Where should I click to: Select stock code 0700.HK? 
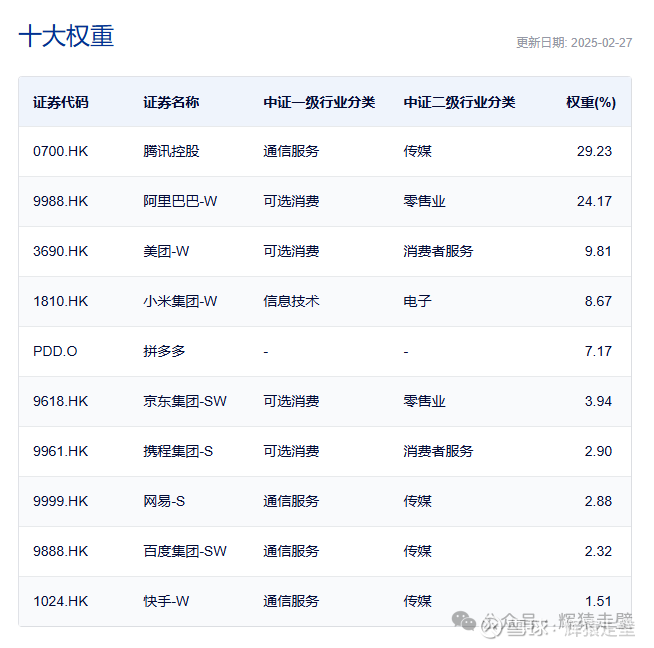tap(61, 151)
